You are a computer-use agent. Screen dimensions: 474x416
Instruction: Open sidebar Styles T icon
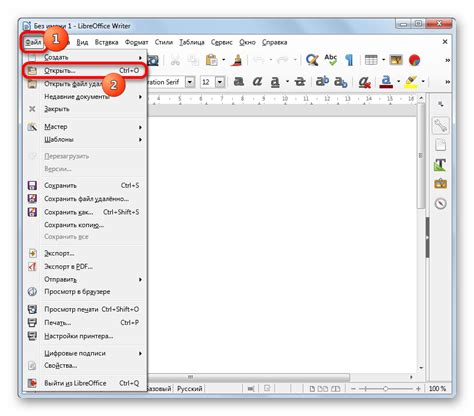(440, 165)
